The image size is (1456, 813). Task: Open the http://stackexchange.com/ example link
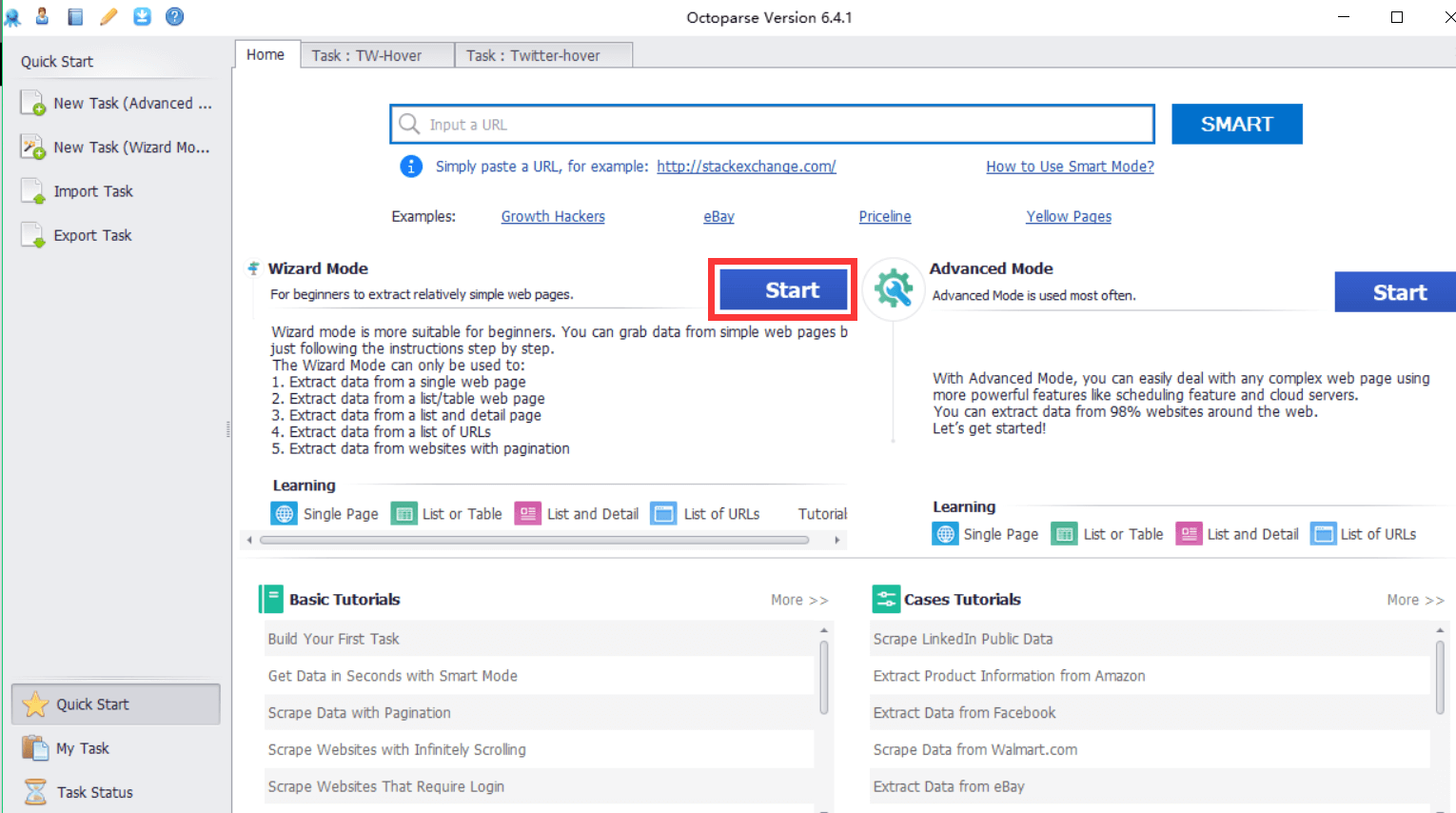click(746, 167)
